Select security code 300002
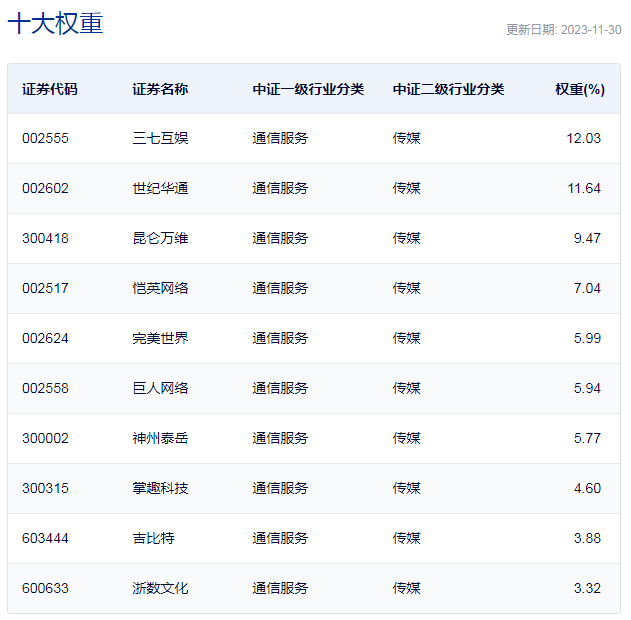 pos(45,438)
